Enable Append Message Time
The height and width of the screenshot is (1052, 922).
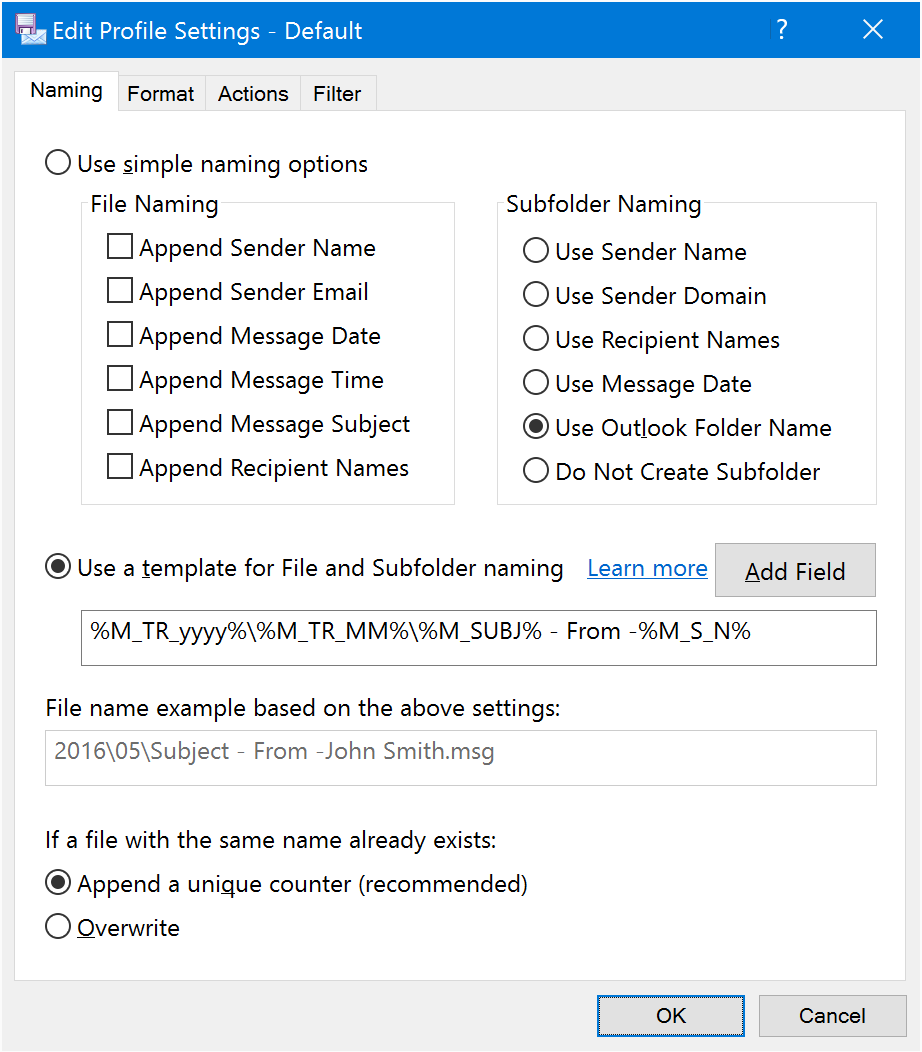(x=245, y=380)
